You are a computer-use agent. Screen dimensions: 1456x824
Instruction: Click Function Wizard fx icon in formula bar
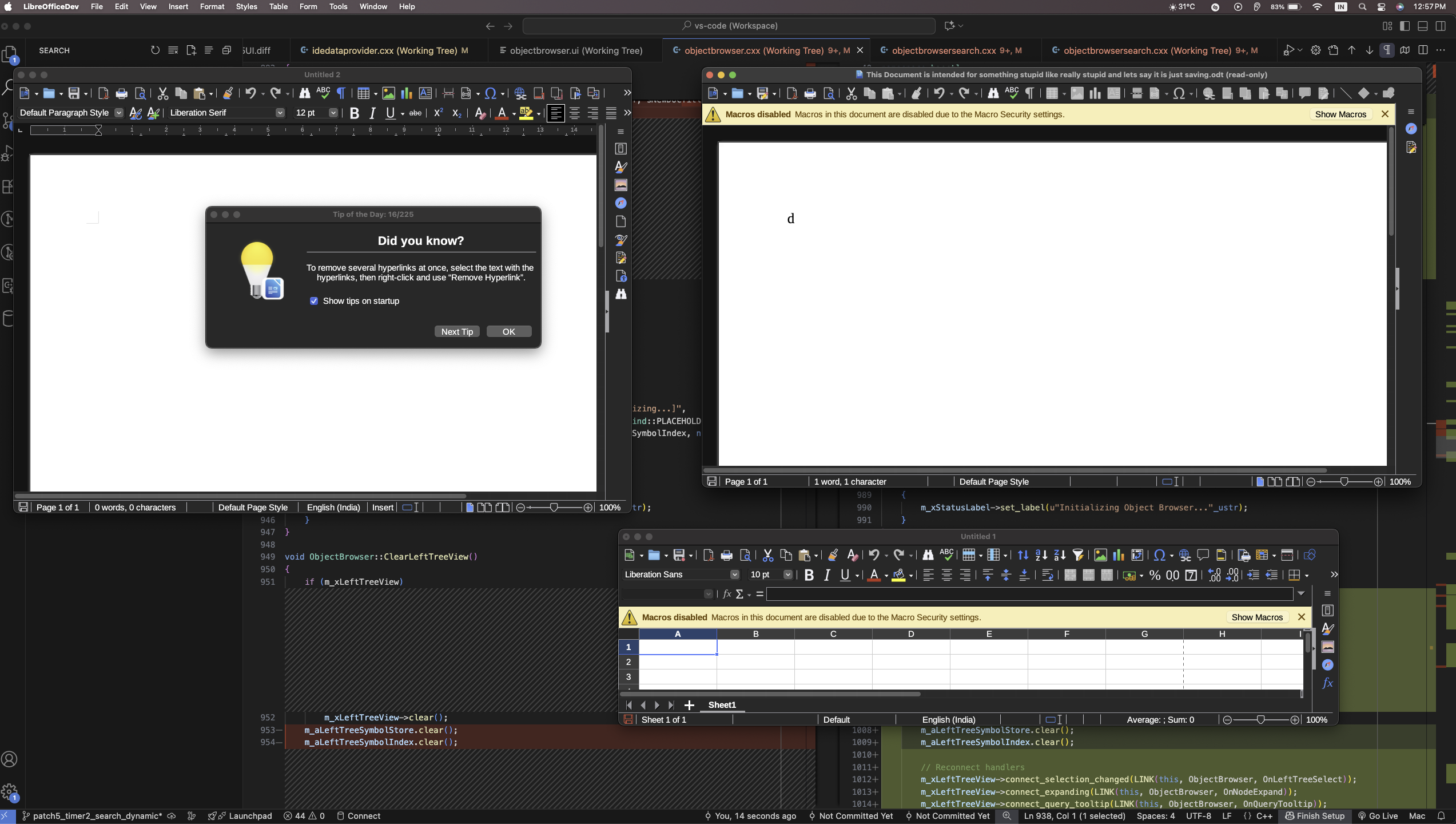pos(727,594)
